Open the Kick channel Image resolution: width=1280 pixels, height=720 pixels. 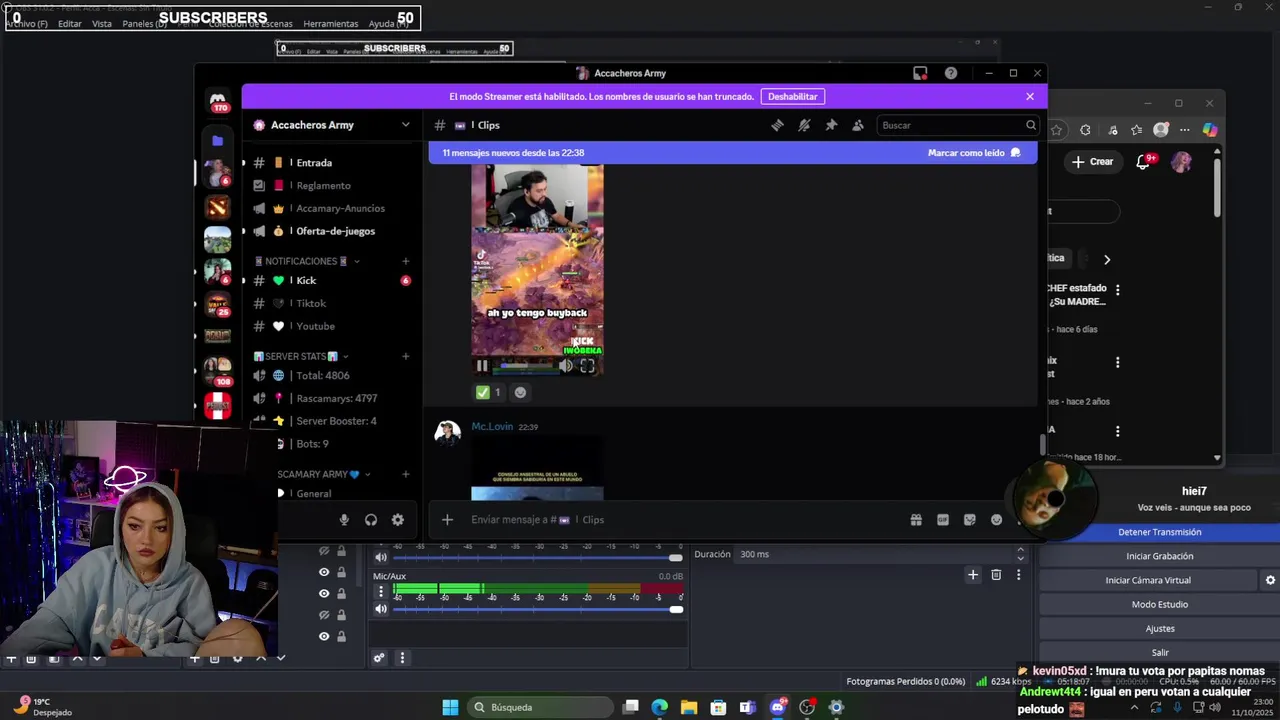[x=328, y=281]
